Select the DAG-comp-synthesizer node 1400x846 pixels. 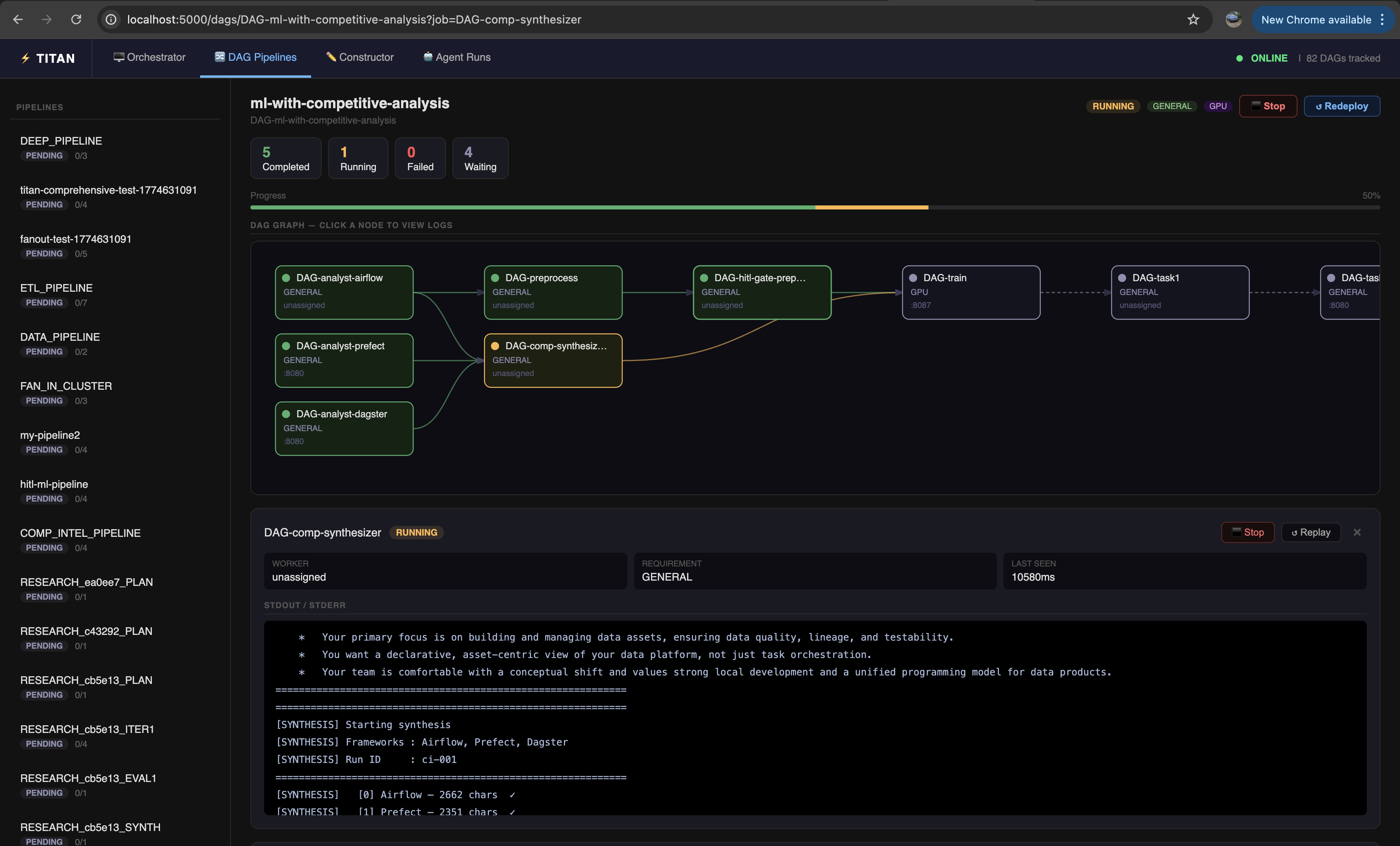tap(553, 360)
